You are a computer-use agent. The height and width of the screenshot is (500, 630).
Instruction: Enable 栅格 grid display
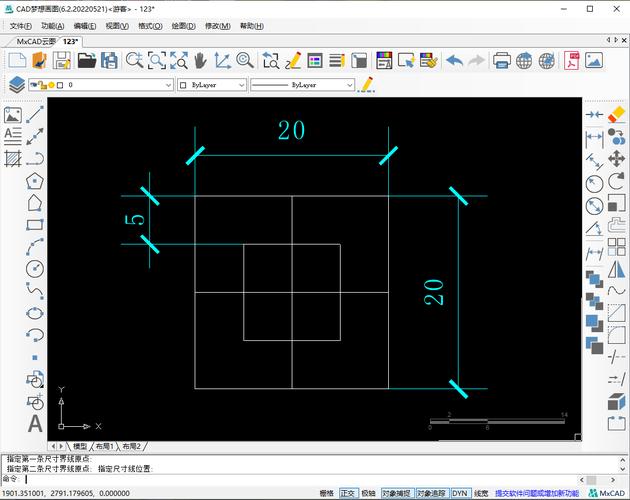327,493
